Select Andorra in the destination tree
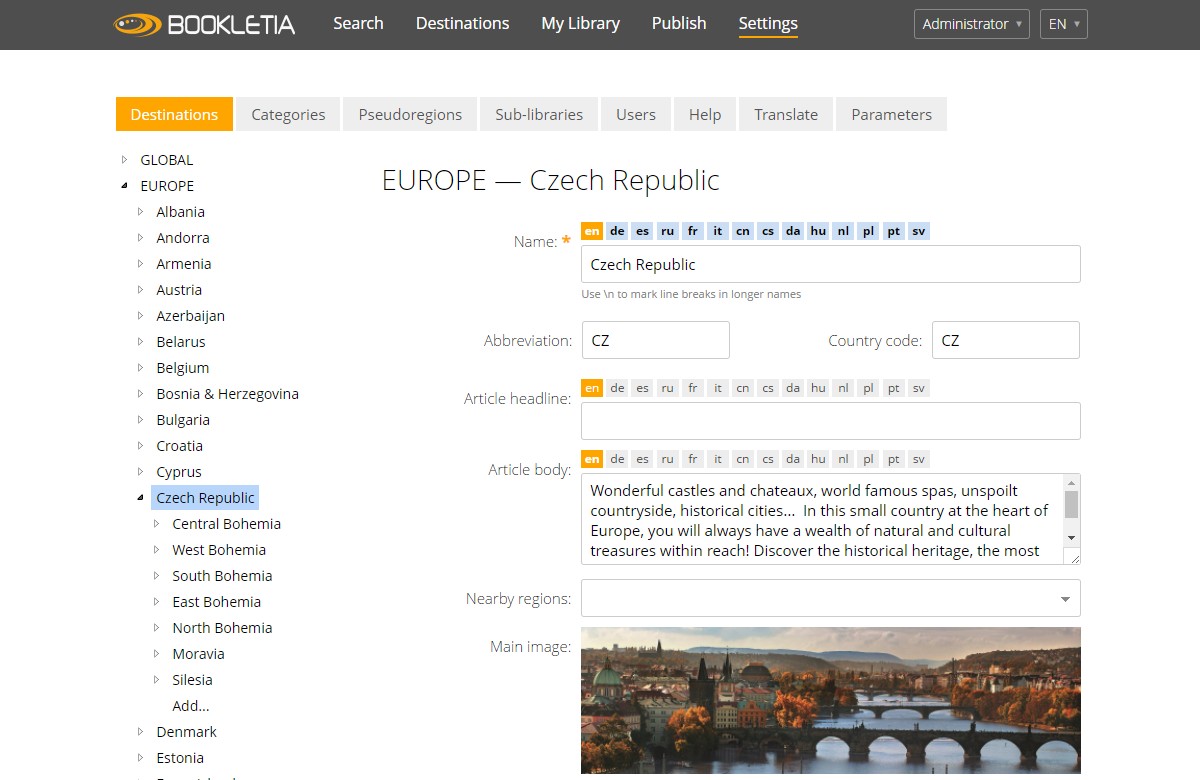 tap(183, 238)
